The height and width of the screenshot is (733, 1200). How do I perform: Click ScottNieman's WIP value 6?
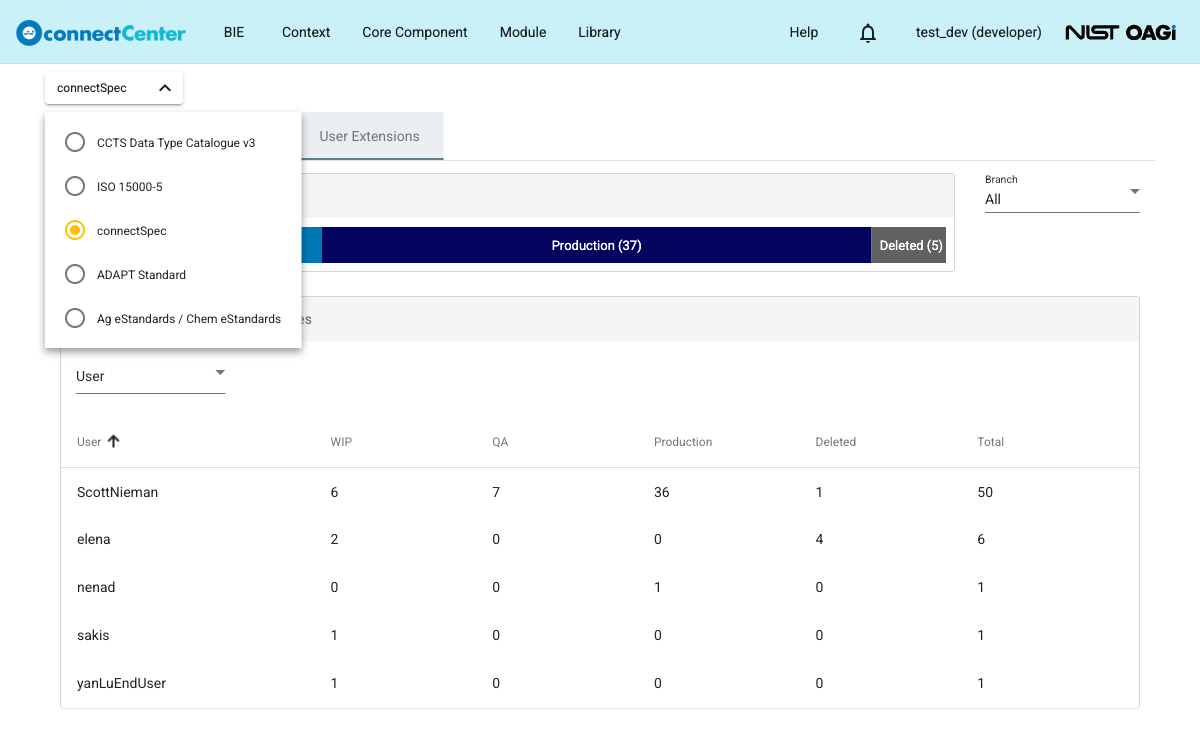[x=335, y=492]
